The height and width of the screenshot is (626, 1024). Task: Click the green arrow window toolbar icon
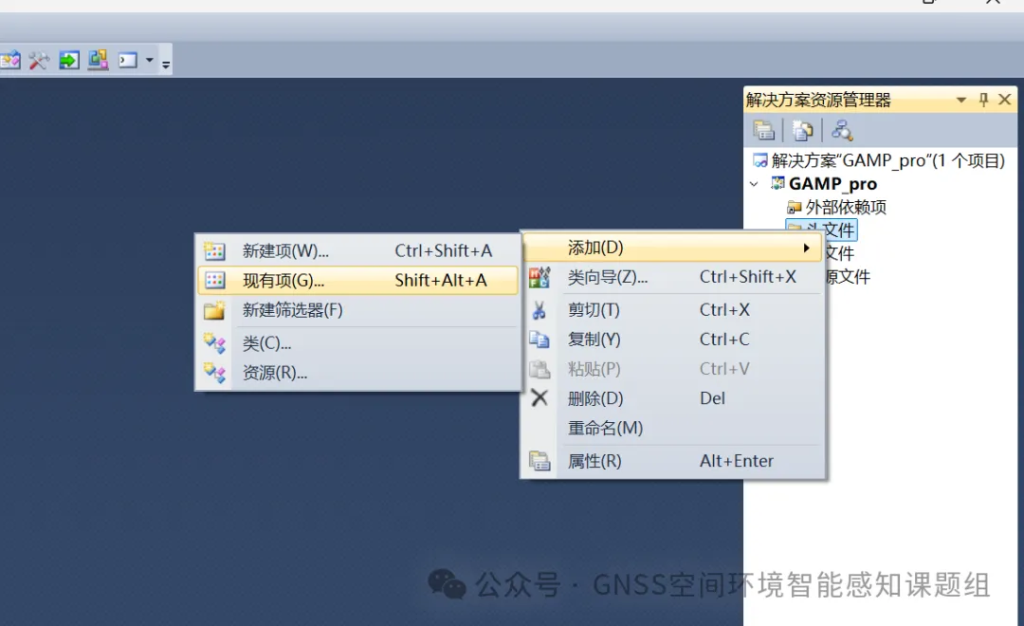click(x=68, y=61)
